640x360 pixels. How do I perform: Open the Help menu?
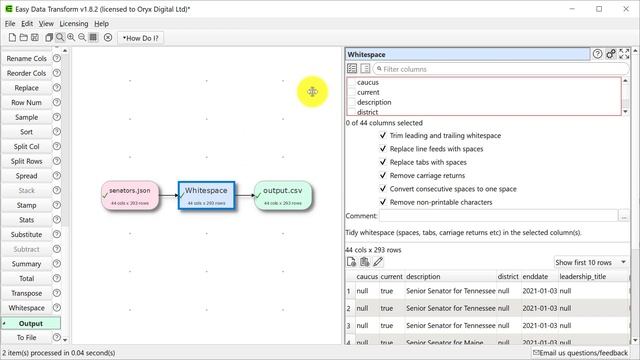click(102, 24)
